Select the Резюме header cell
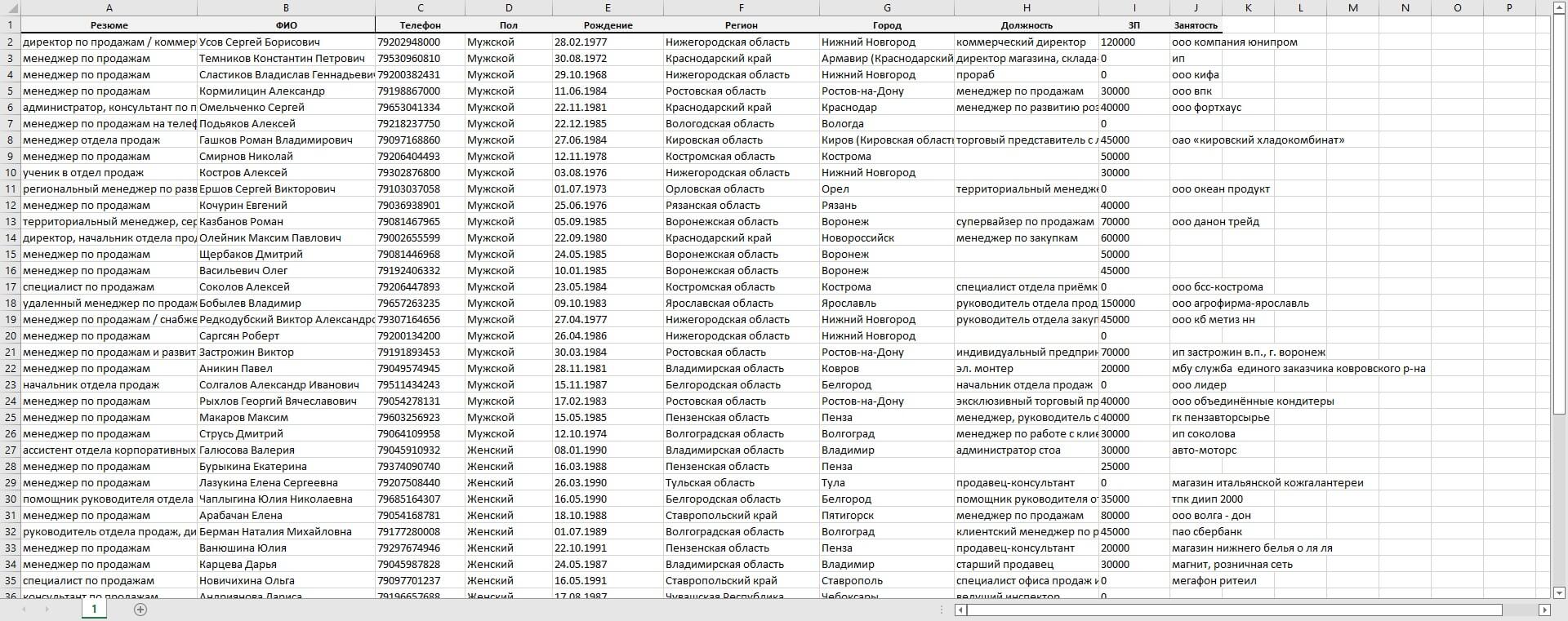1568x621 pixels. pyautogui.click(x=109, y=25)
